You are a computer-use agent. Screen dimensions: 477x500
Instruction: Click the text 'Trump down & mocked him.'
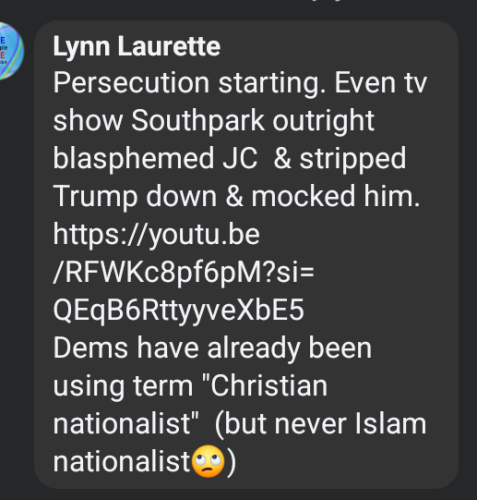(x=237, y=196)
